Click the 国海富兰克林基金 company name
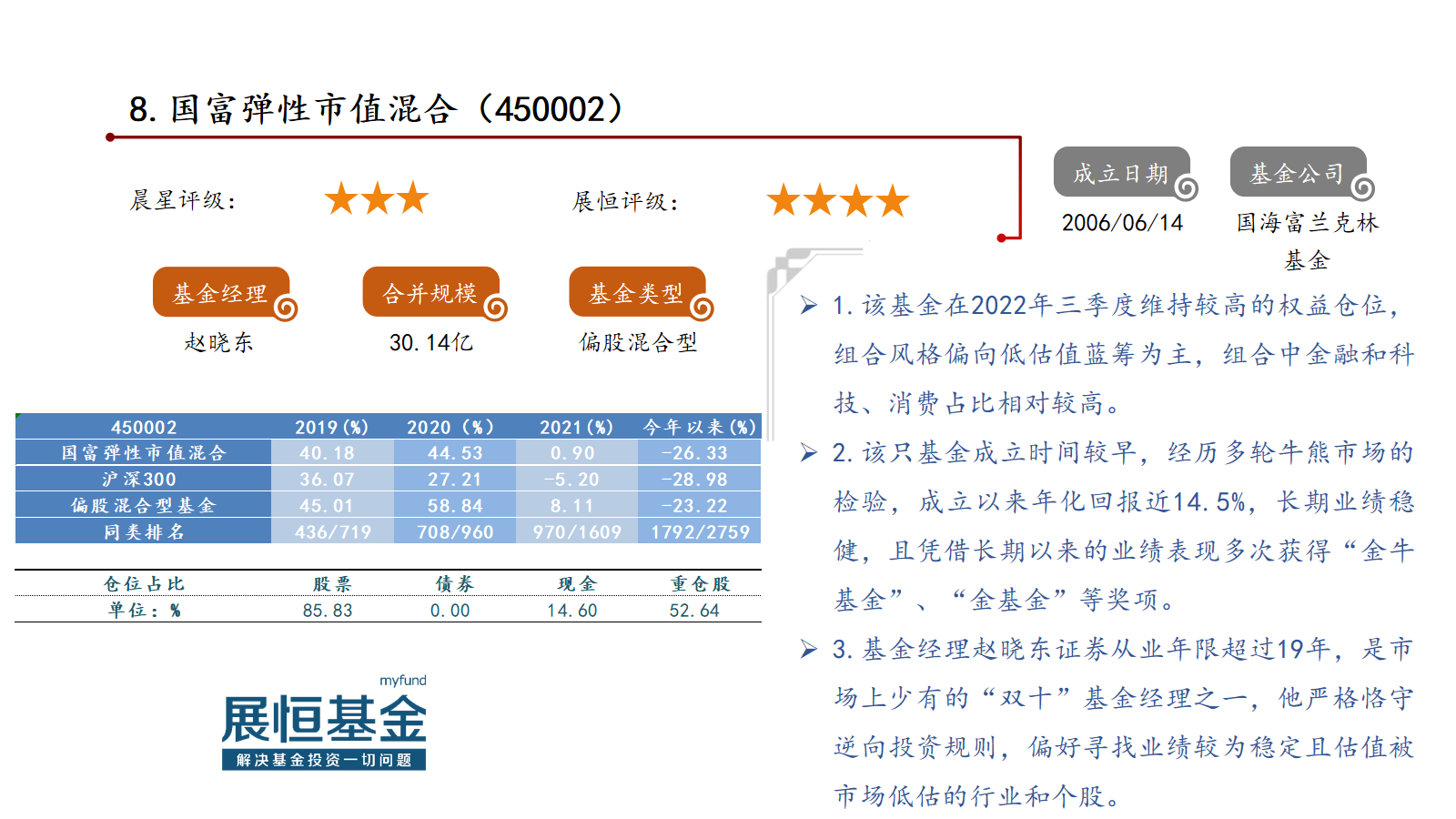Viewport: 1456px width, 819px height. [1307, 240]
